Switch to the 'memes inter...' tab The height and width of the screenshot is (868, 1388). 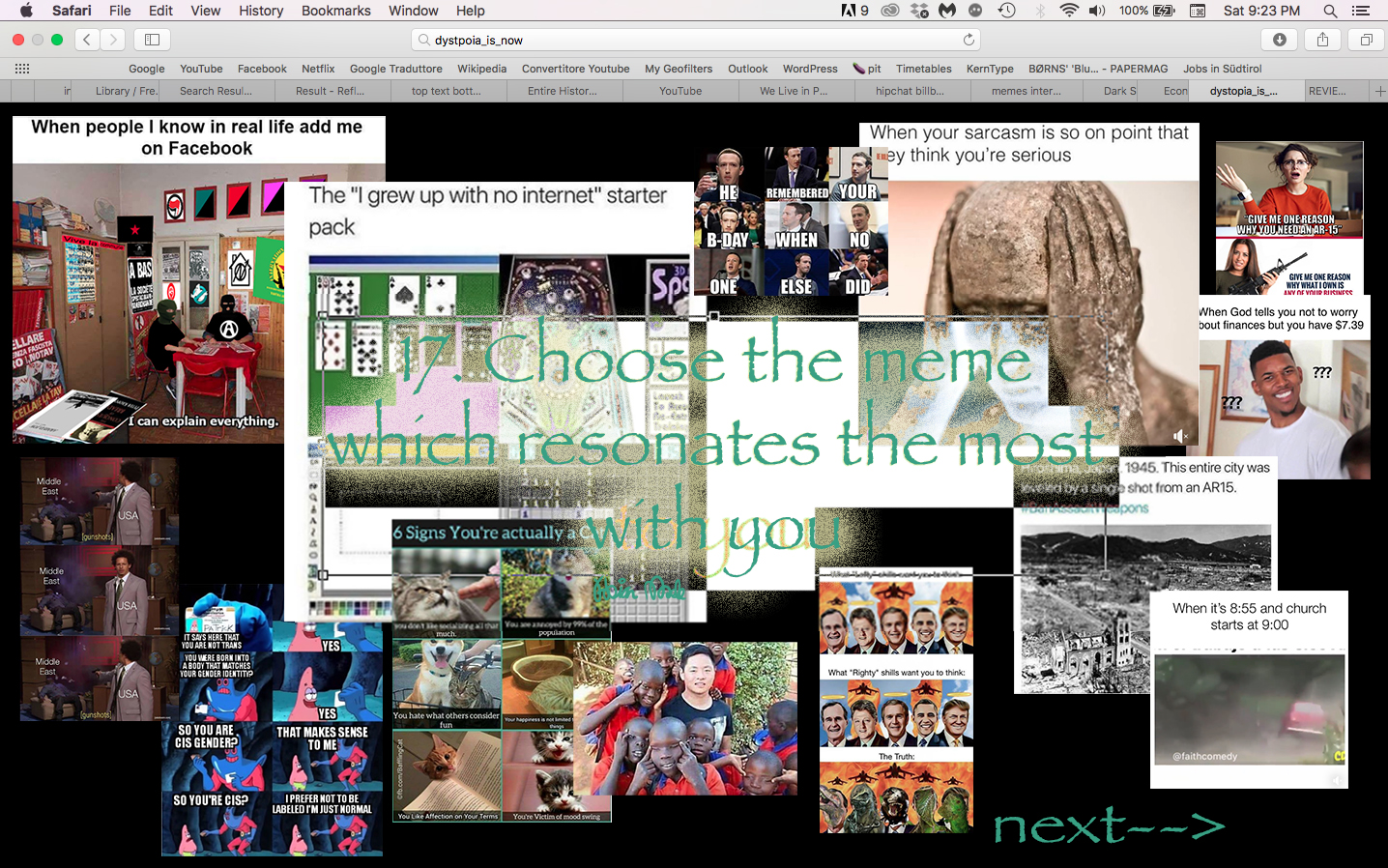click(1026, 91)
